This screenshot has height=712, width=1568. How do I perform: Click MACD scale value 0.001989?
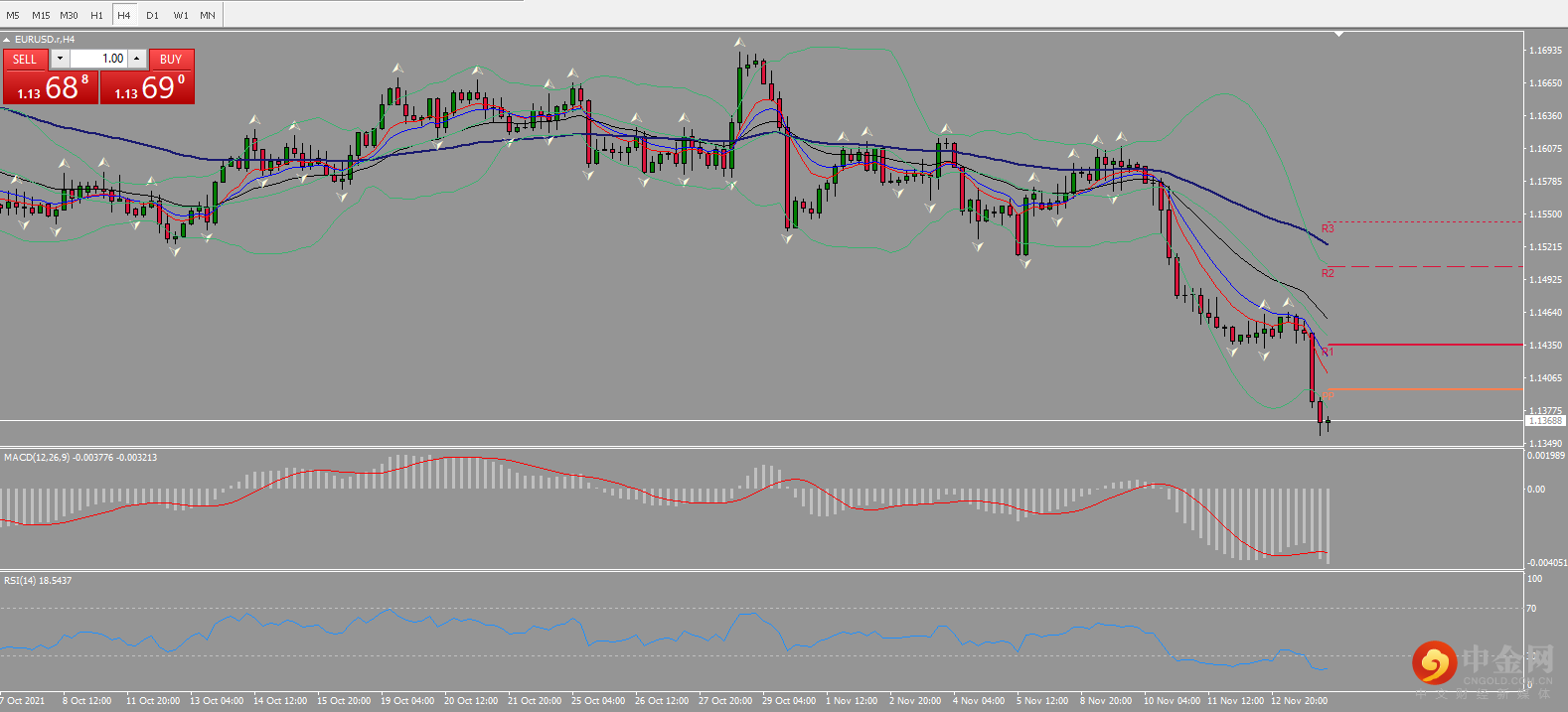1546,456
